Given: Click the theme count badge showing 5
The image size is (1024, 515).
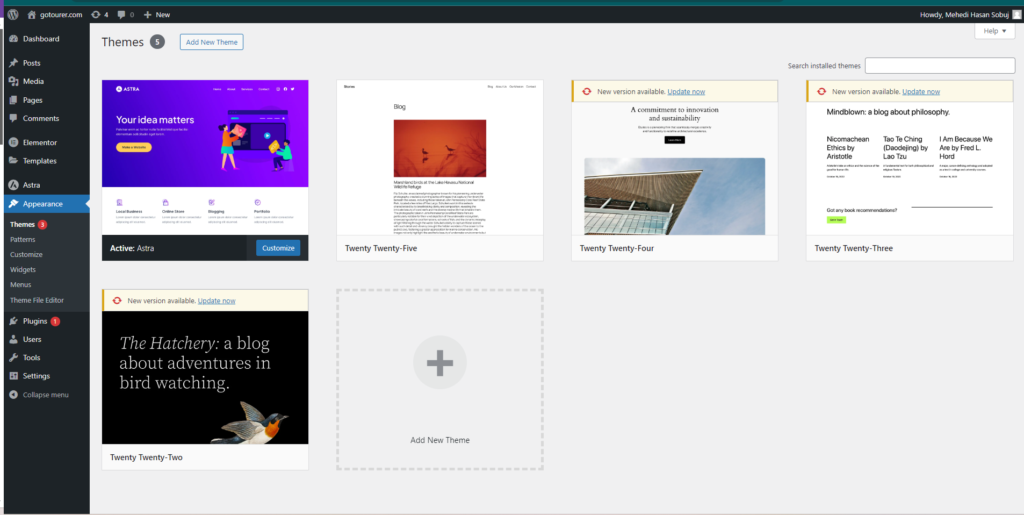Looking at the screenshot, I should point(157,42).
